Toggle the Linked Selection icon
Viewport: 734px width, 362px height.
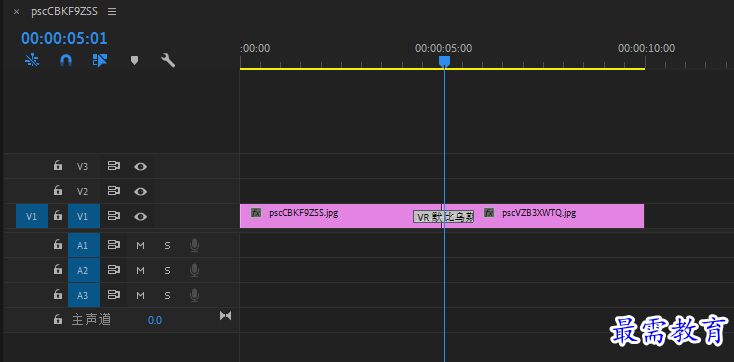point(100,60)
